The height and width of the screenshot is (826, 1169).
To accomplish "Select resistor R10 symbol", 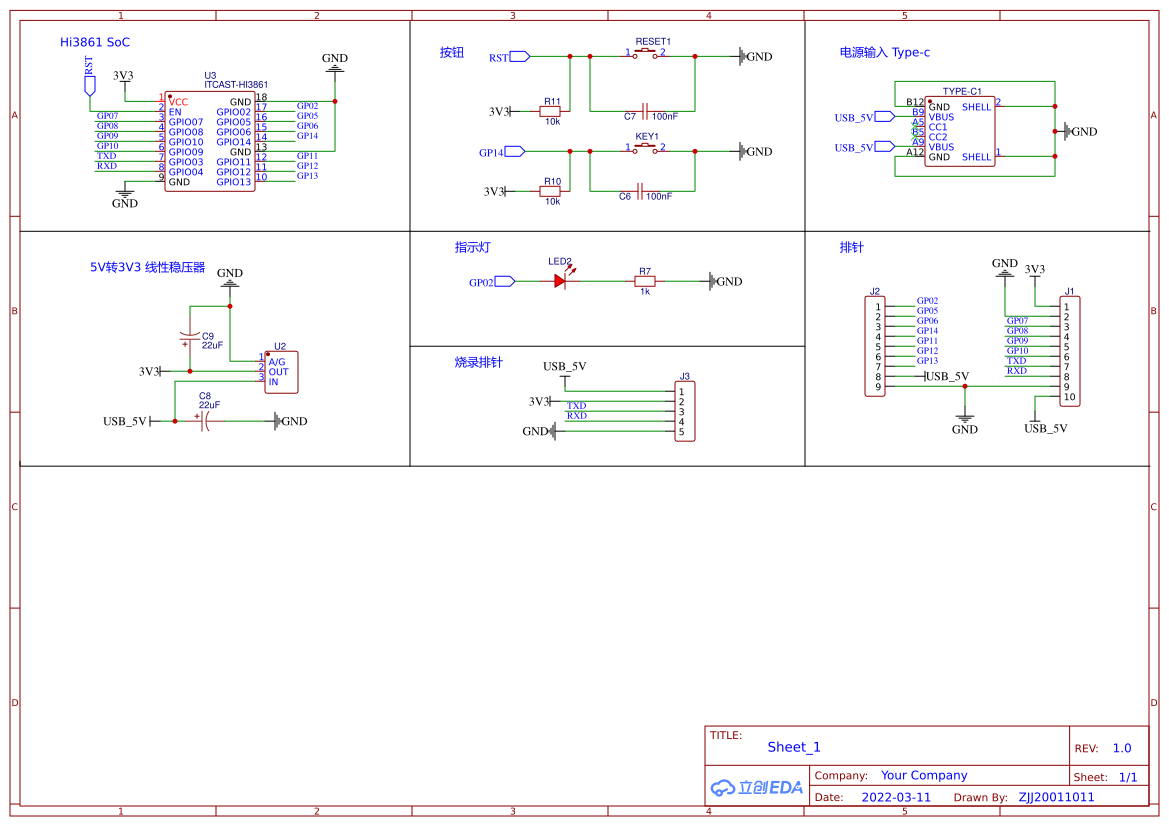I will point(549,192).
